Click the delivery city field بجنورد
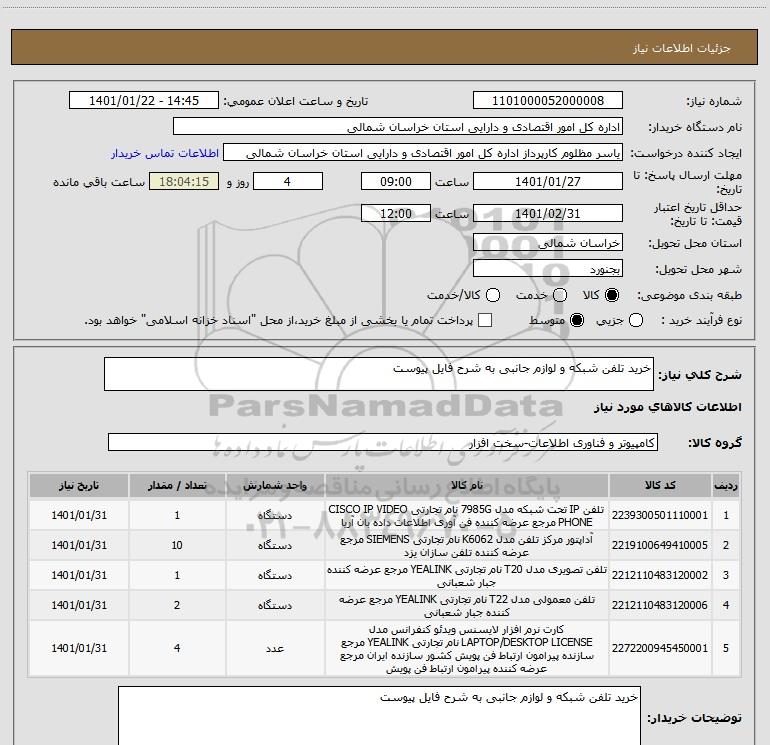This screenshot has width=770, height=745. coord(548,268)
